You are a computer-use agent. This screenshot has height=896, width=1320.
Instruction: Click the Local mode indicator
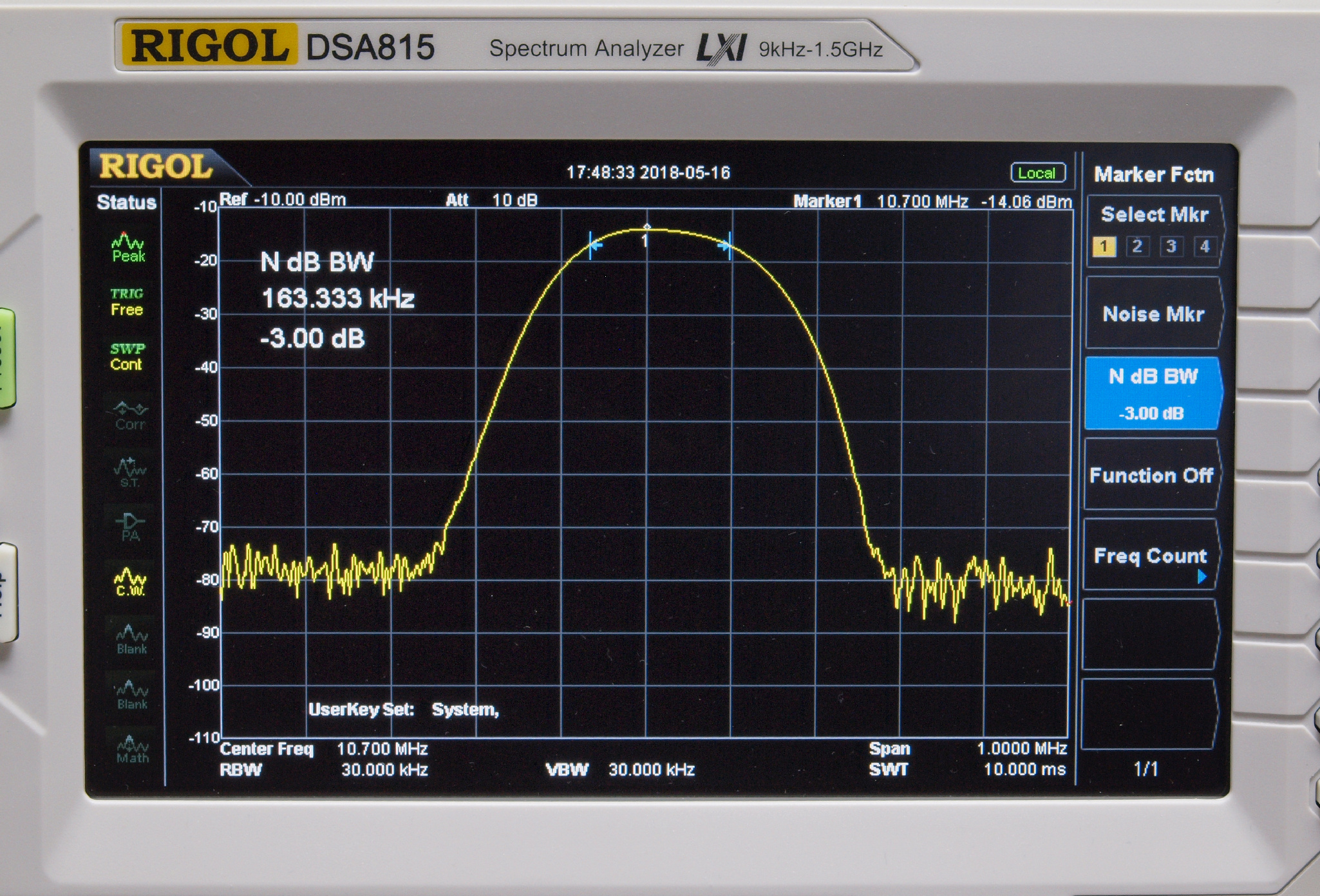point(1037,173)
